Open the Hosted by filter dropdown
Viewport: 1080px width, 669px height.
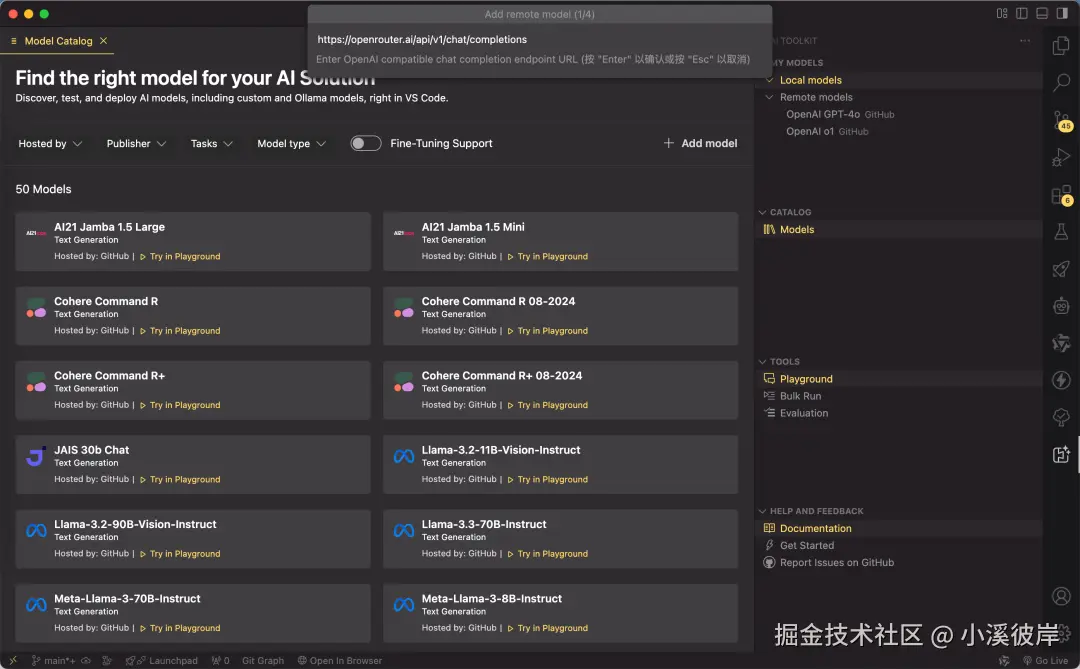coord(50,143)
